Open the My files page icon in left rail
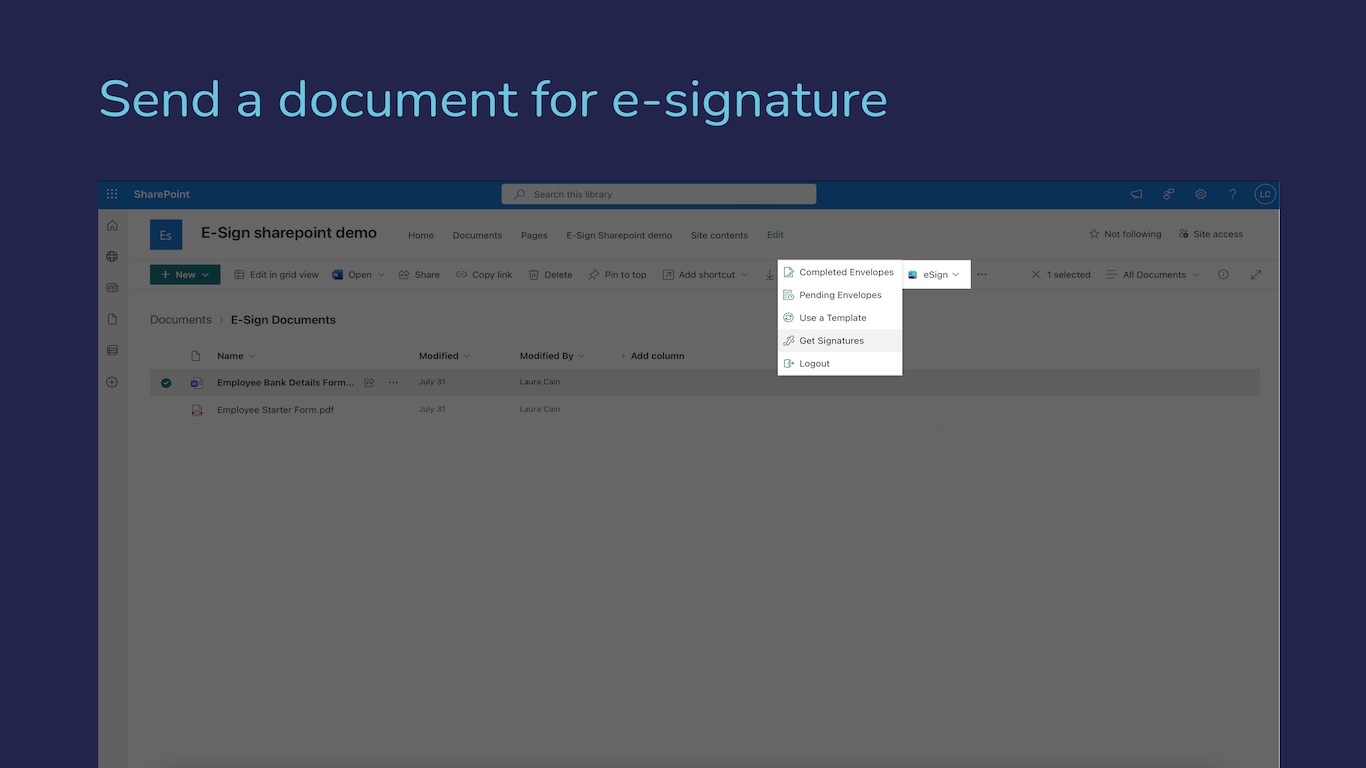Viewport: 1366px width, 768px height. [112, 319]
